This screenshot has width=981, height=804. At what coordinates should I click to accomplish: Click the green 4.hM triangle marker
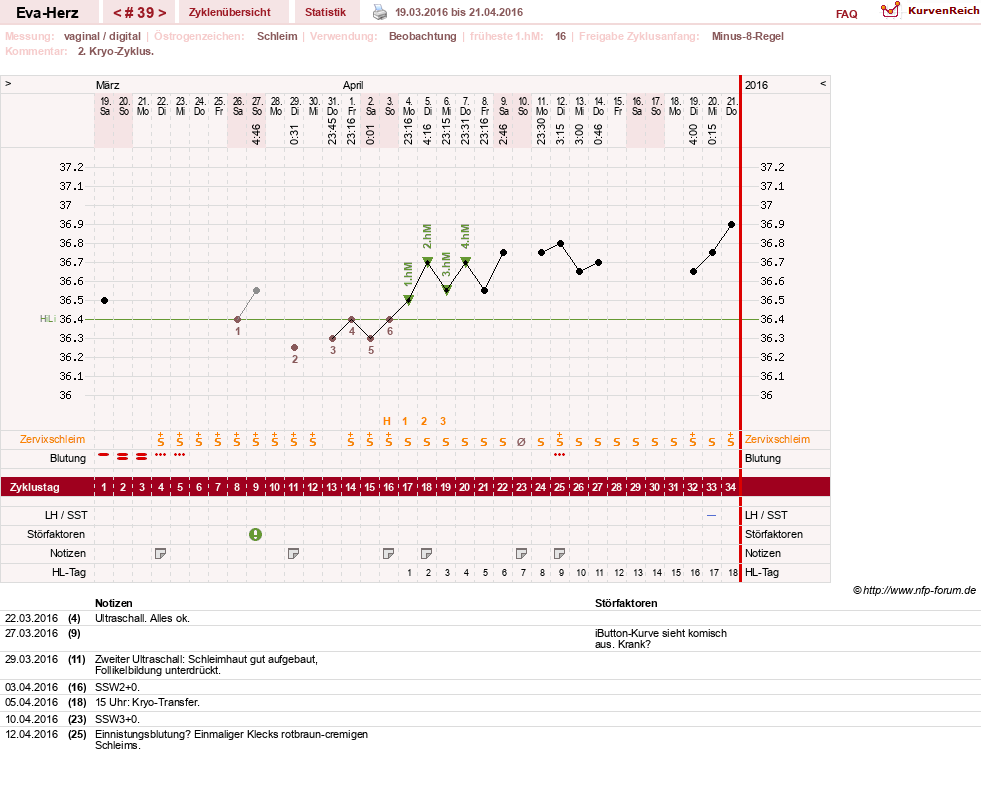click(x=465, y=262)
